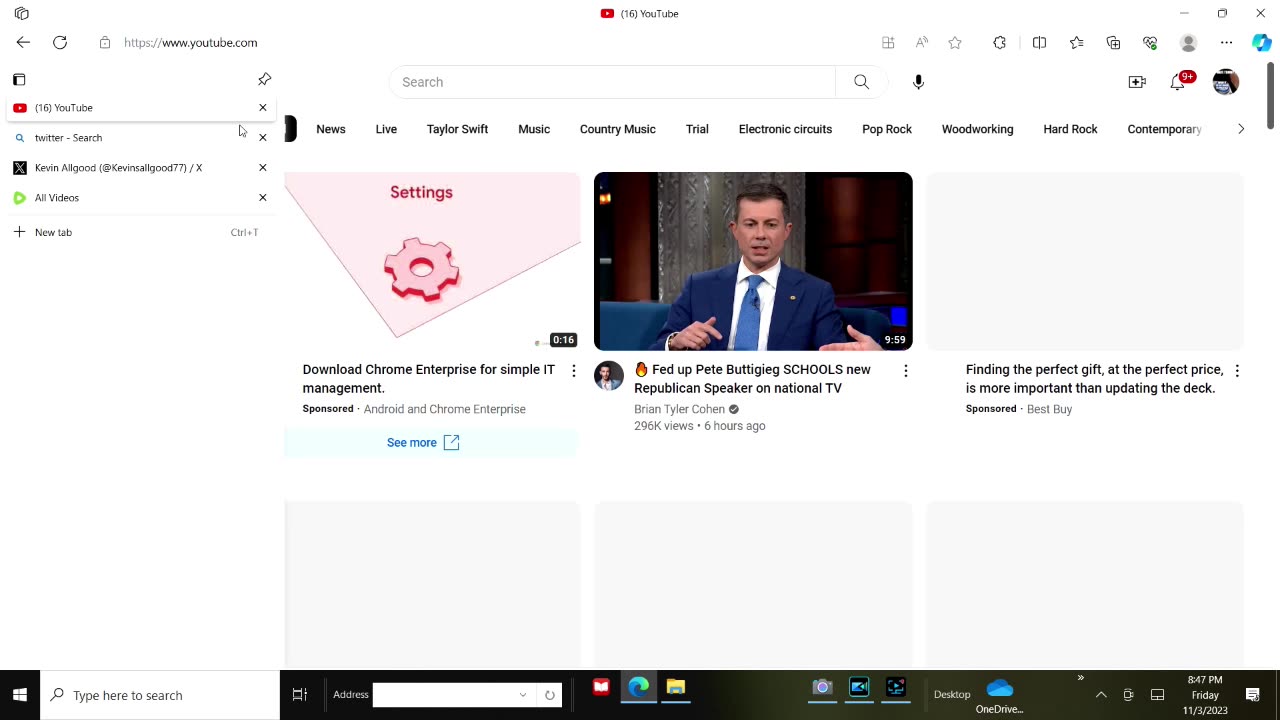The width and height of the screenshot is (1280, 720).
Task: Open YouTube Create video menu
Action: pyautogui.click(x=1137, y=82)
